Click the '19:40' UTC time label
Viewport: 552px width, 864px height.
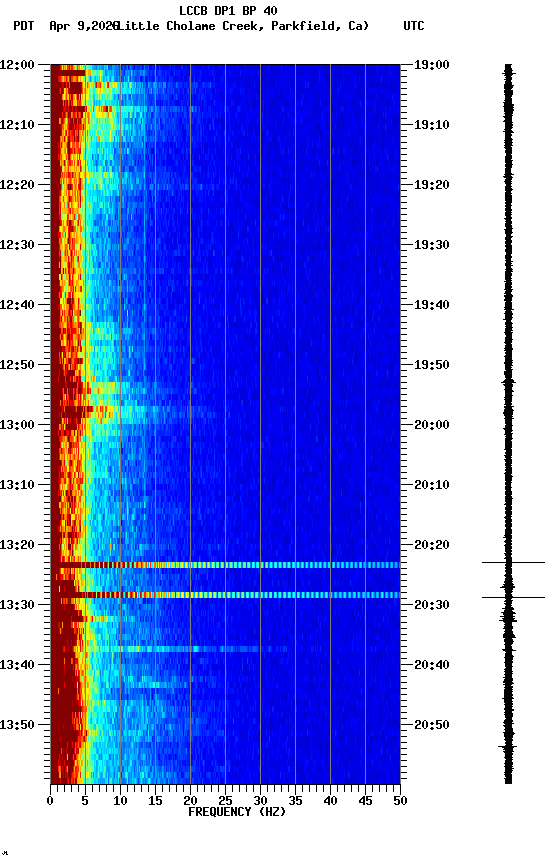click(x=432, y=305)
